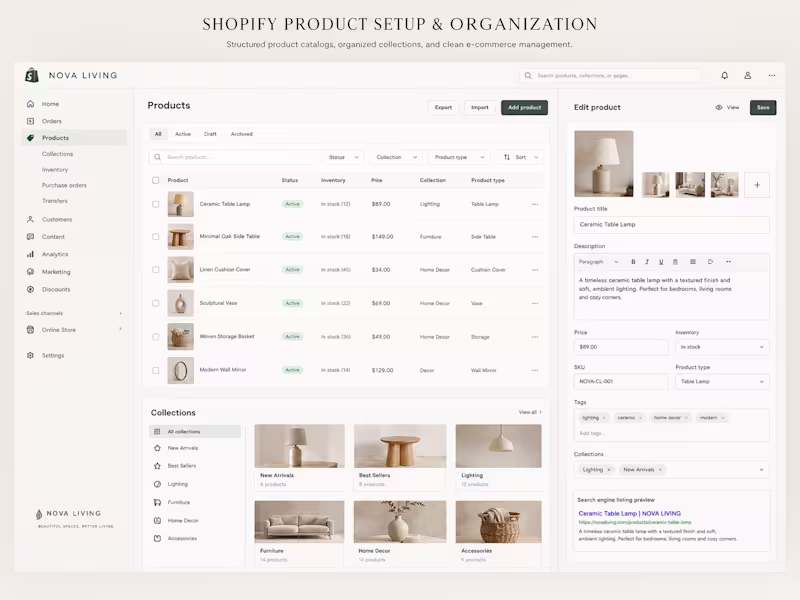This screenshot has height=600, width=800.
Task: Expand the Collections selector chevron
Action: tap(761, 470)
